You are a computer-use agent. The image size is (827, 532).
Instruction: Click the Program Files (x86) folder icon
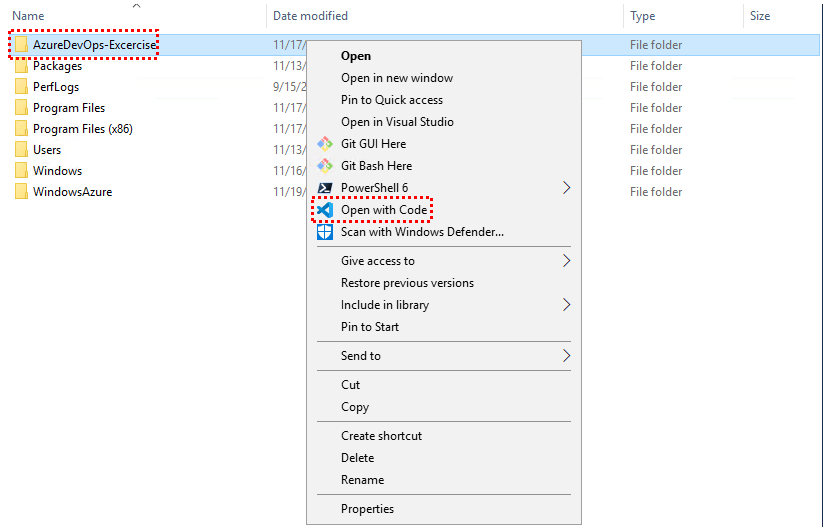22,129
